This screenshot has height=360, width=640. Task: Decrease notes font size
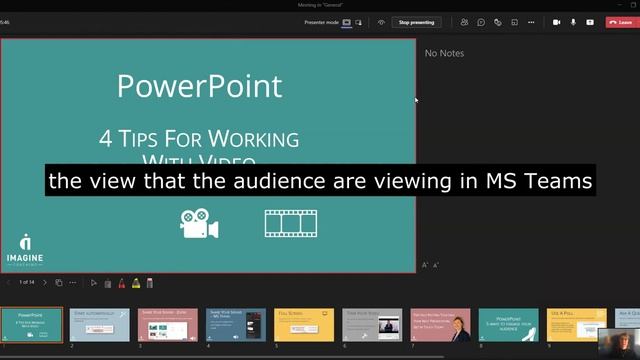tap(436, 265)
